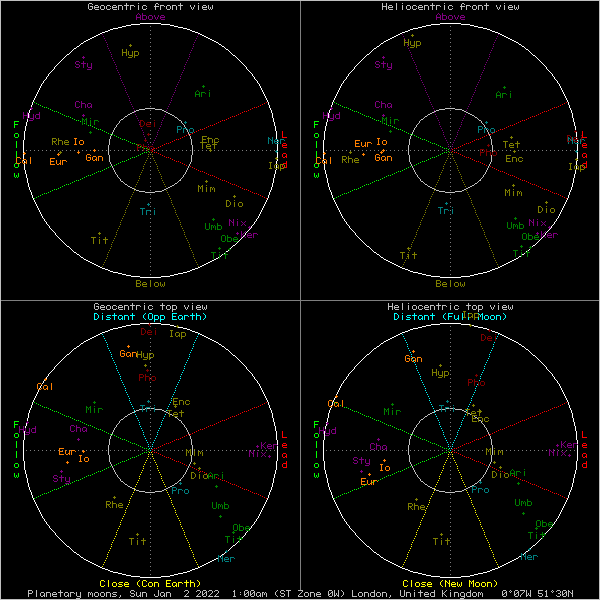The width and height of the screenshot is (600, 600).
Task: Select Mir moon in Geocentric top view
Action: pyautogui.click(x=94, y=410)
